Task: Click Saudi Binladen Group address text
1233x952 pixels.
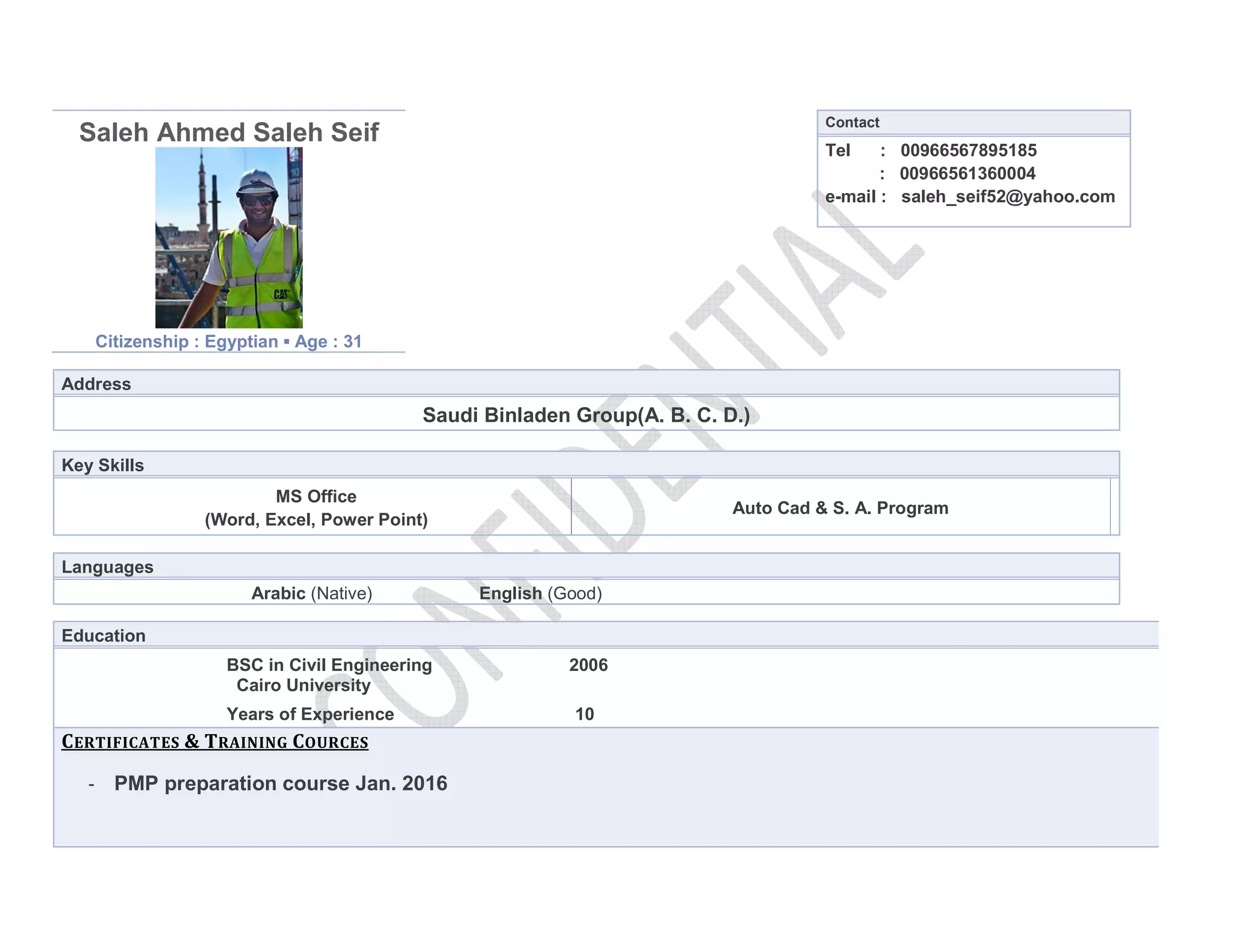Action: [x=586, y=415]
